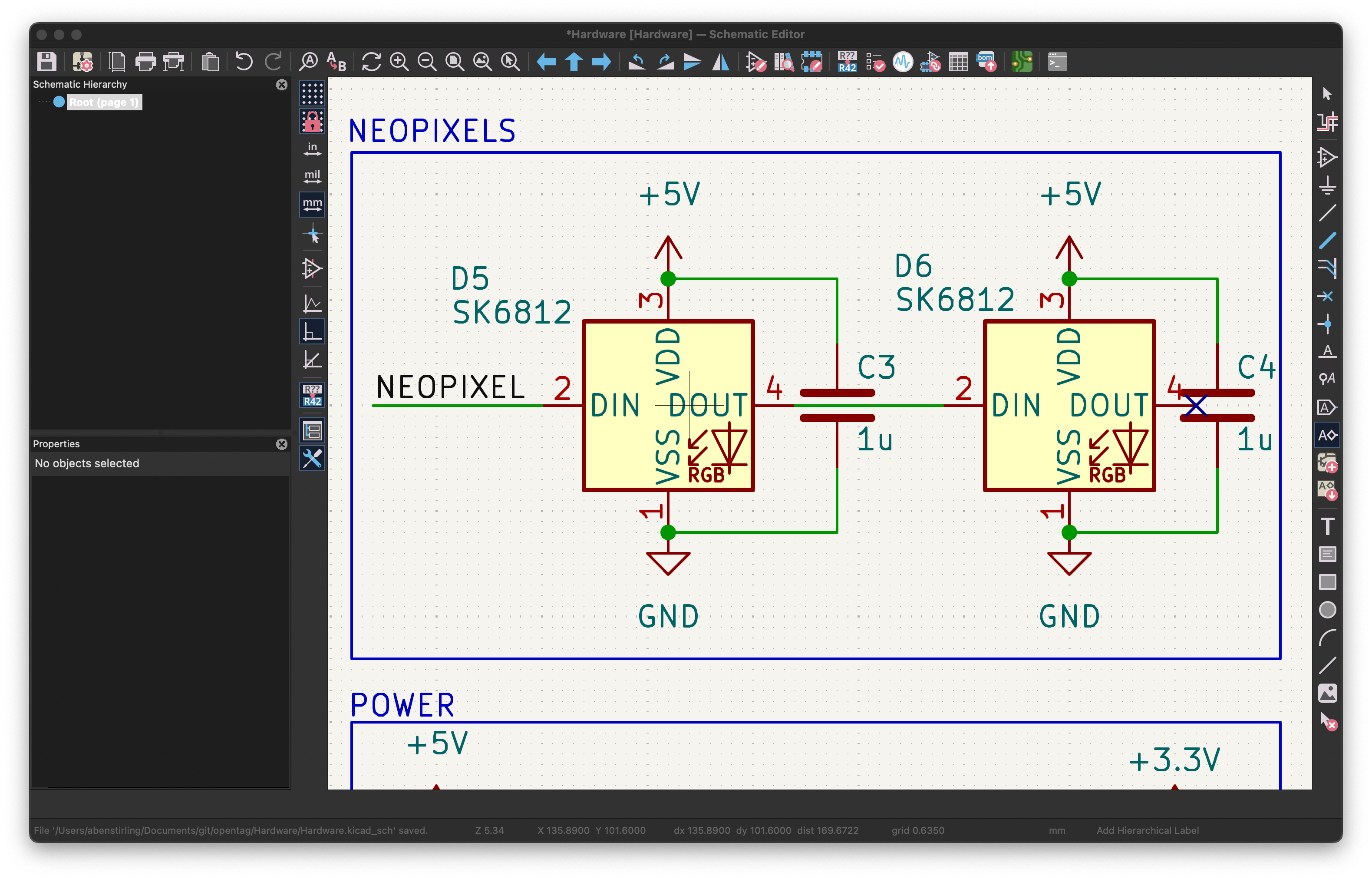Select the Add Net Label tool
1372x879 pixels.
[1327, 352]
